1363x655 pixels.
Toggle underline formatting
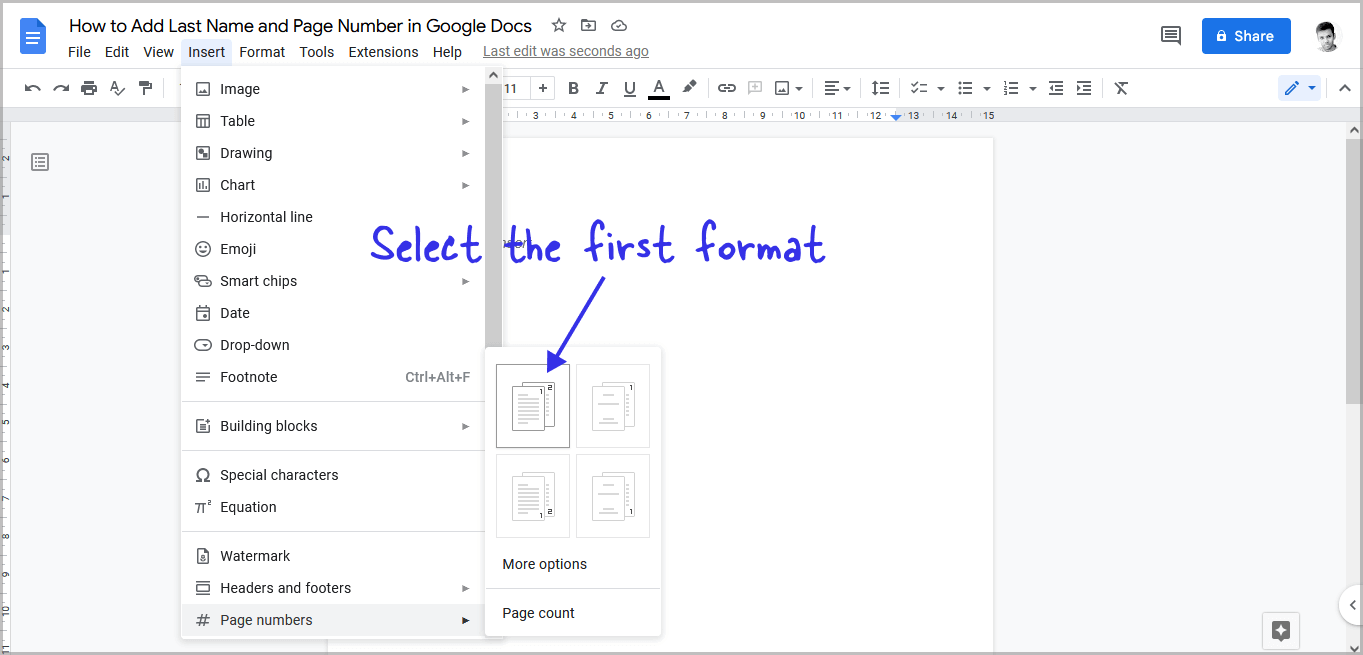629,88
